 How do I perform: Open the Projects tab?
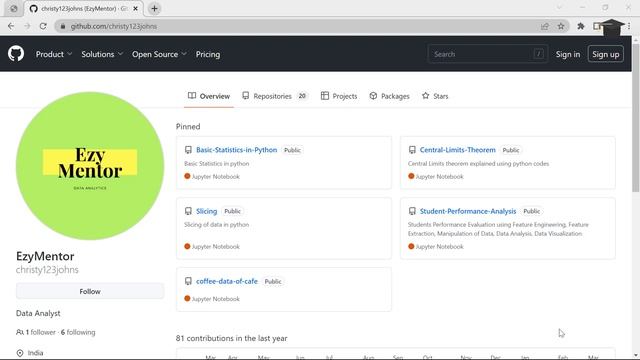click(x=339, y=96)
